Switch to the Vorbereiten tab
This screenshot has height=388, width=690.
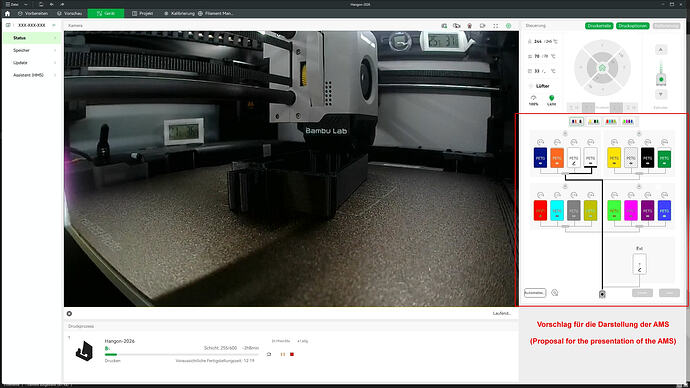click(33, 13)
